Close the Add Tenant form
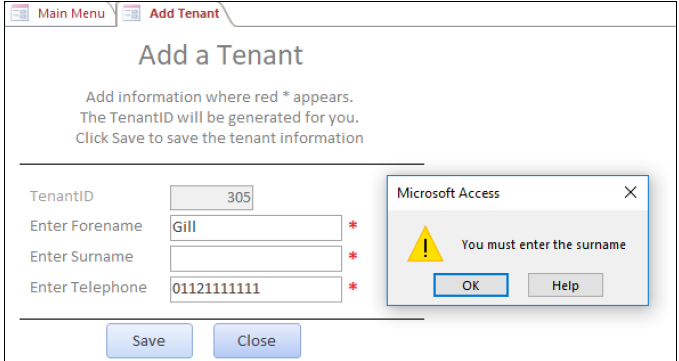The width and height of the screenshot is (679, 361). 257,341
